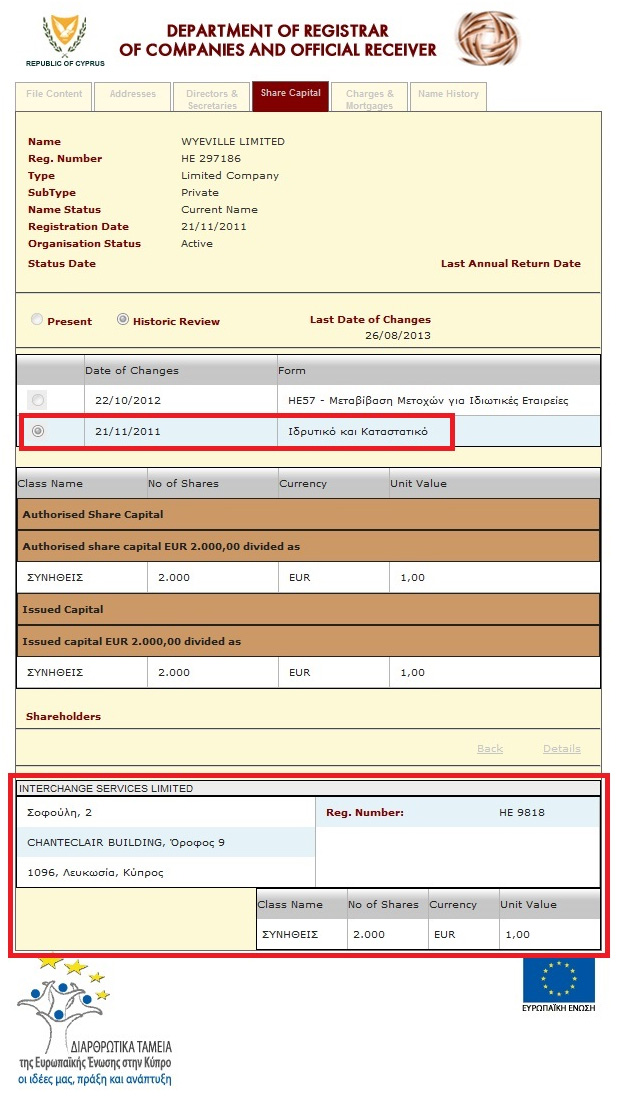Go to Charges & Mortgages tab
The height and width of the screenshot is (1108, 618).
coord(369,98)
